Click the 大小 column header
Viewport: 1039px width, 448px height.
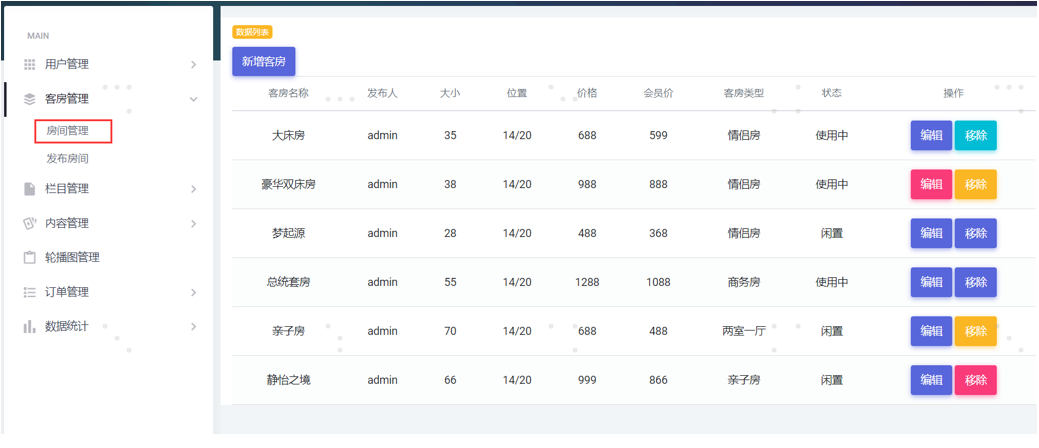tap(450, 93)
